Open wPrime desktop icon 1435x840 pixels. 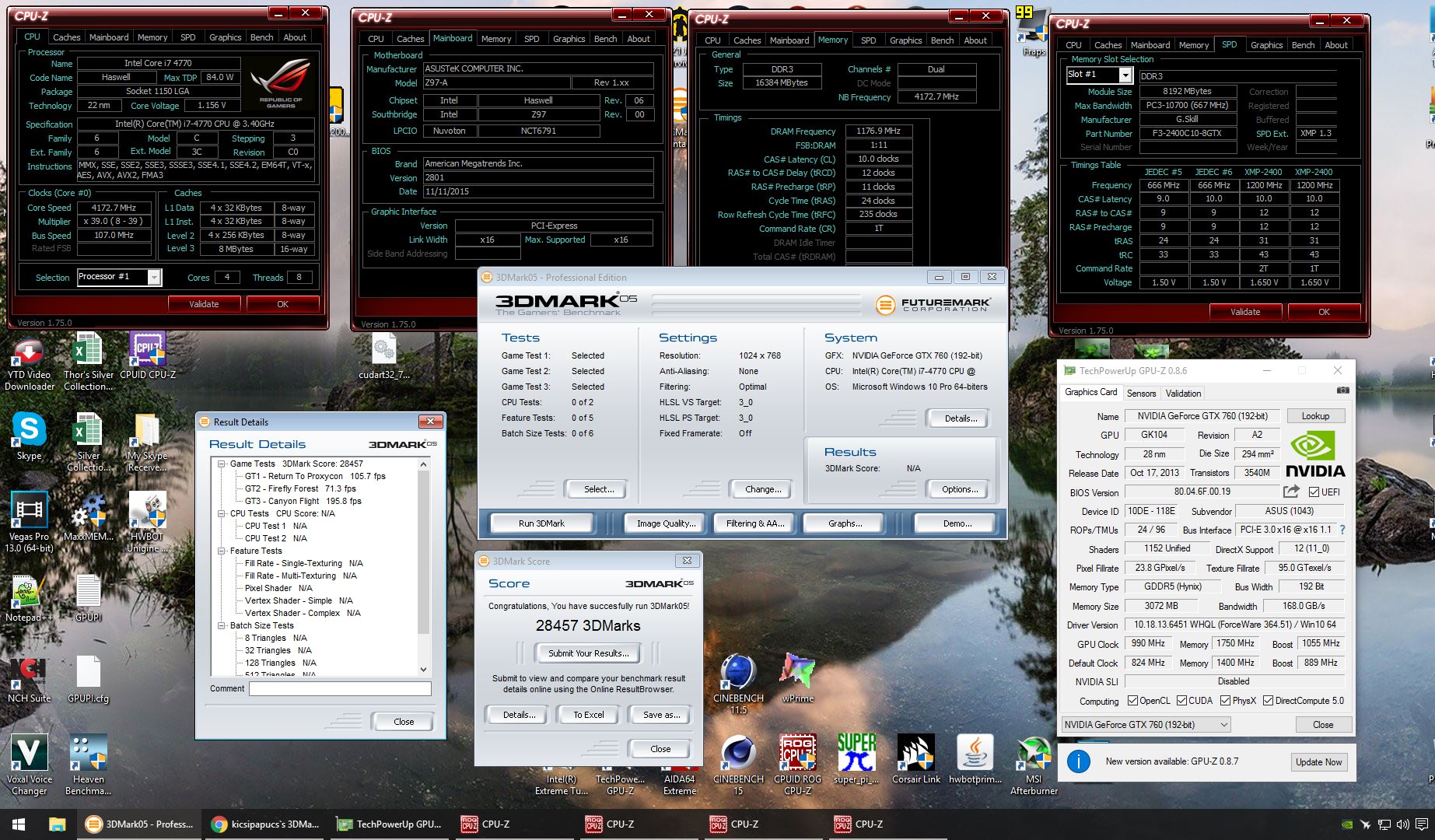pyautogui.click(x=798, y=679)
